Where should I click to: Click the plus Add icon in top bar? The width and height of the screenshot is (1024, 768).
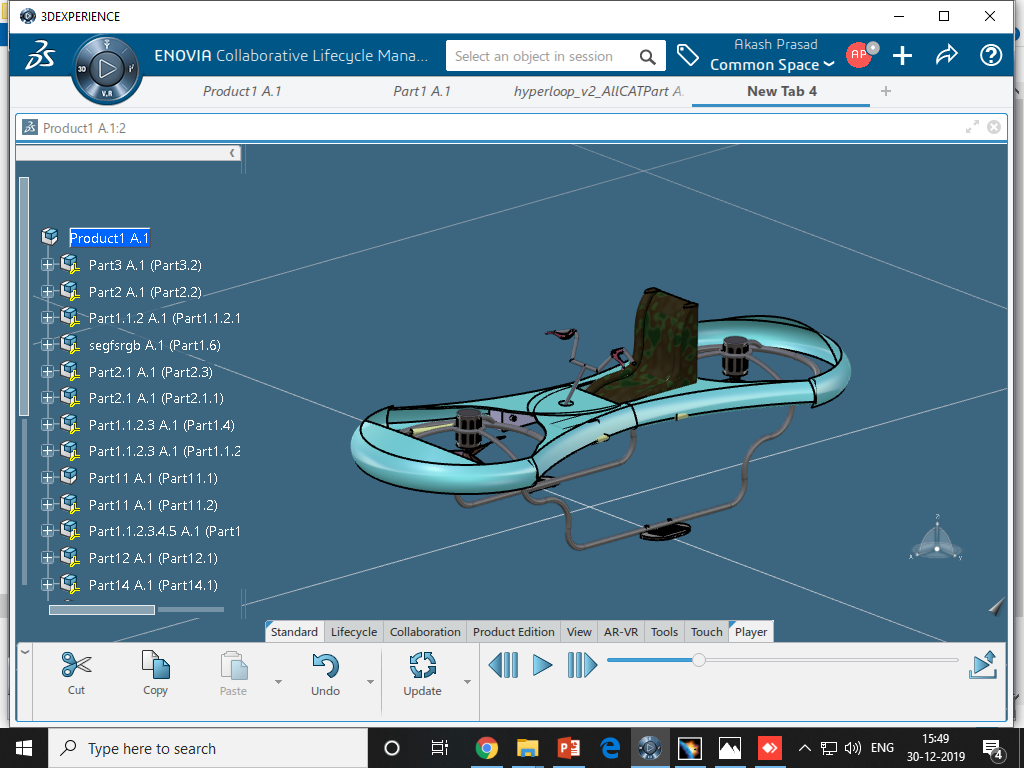tap(903, 56)
